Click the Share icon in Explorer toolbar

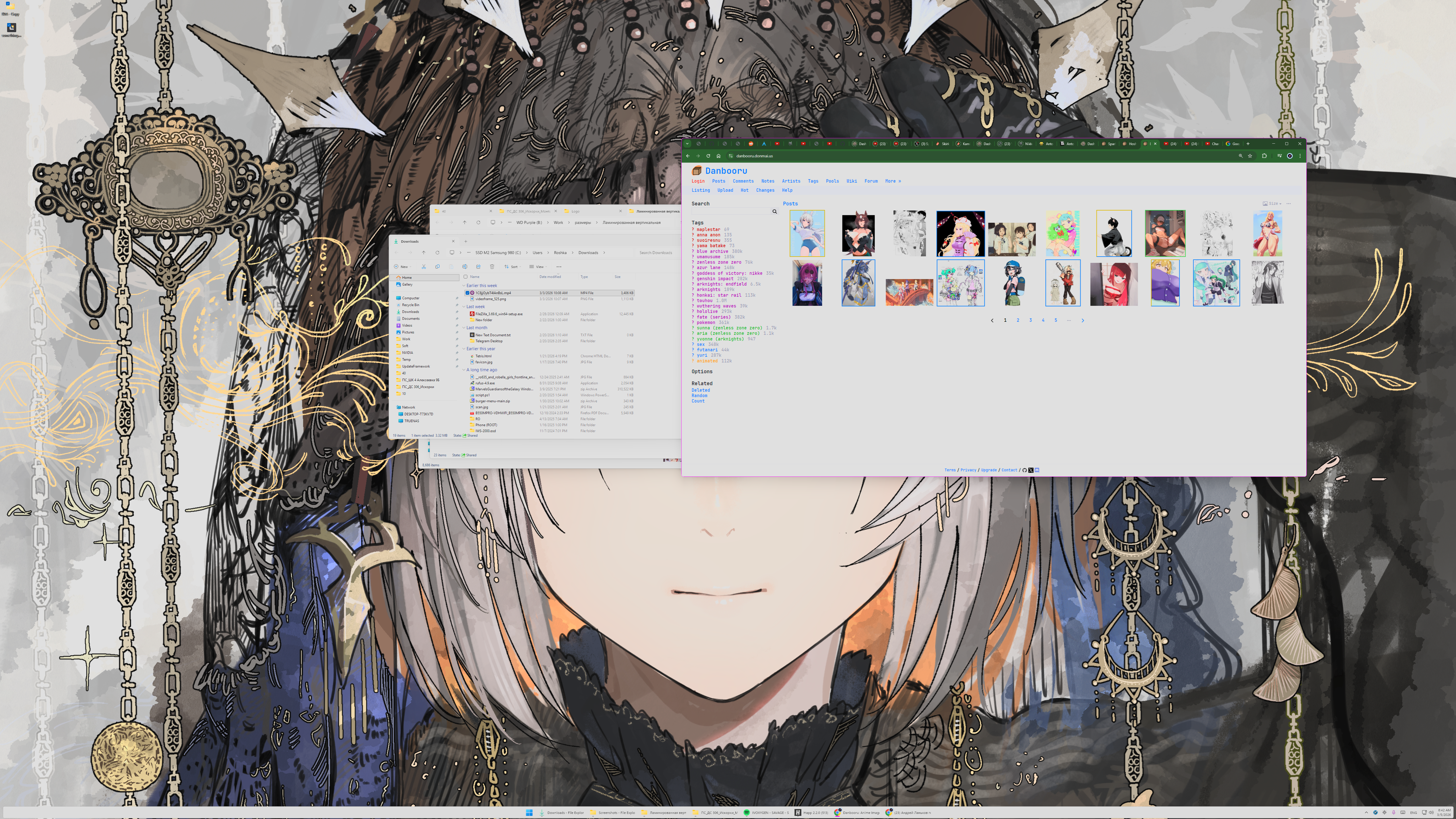478,267
